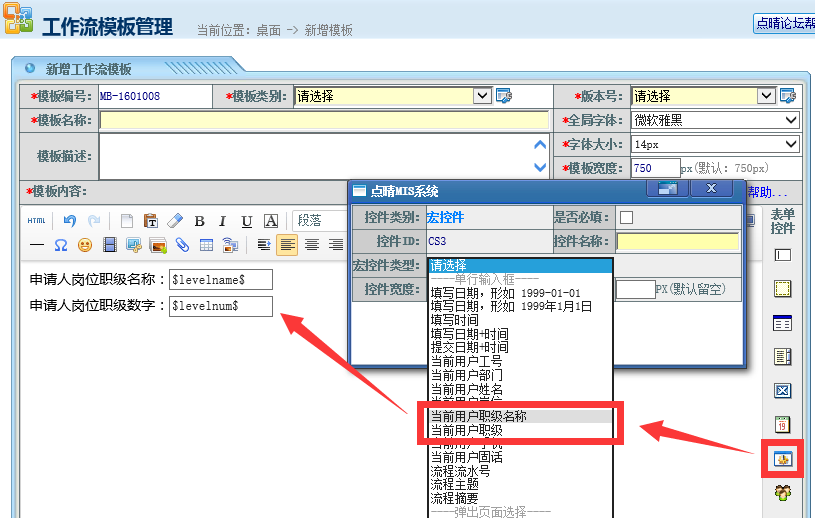Click the macro control icon in sidebar
This screenshot has width=815, height=518.
point(782,459)
